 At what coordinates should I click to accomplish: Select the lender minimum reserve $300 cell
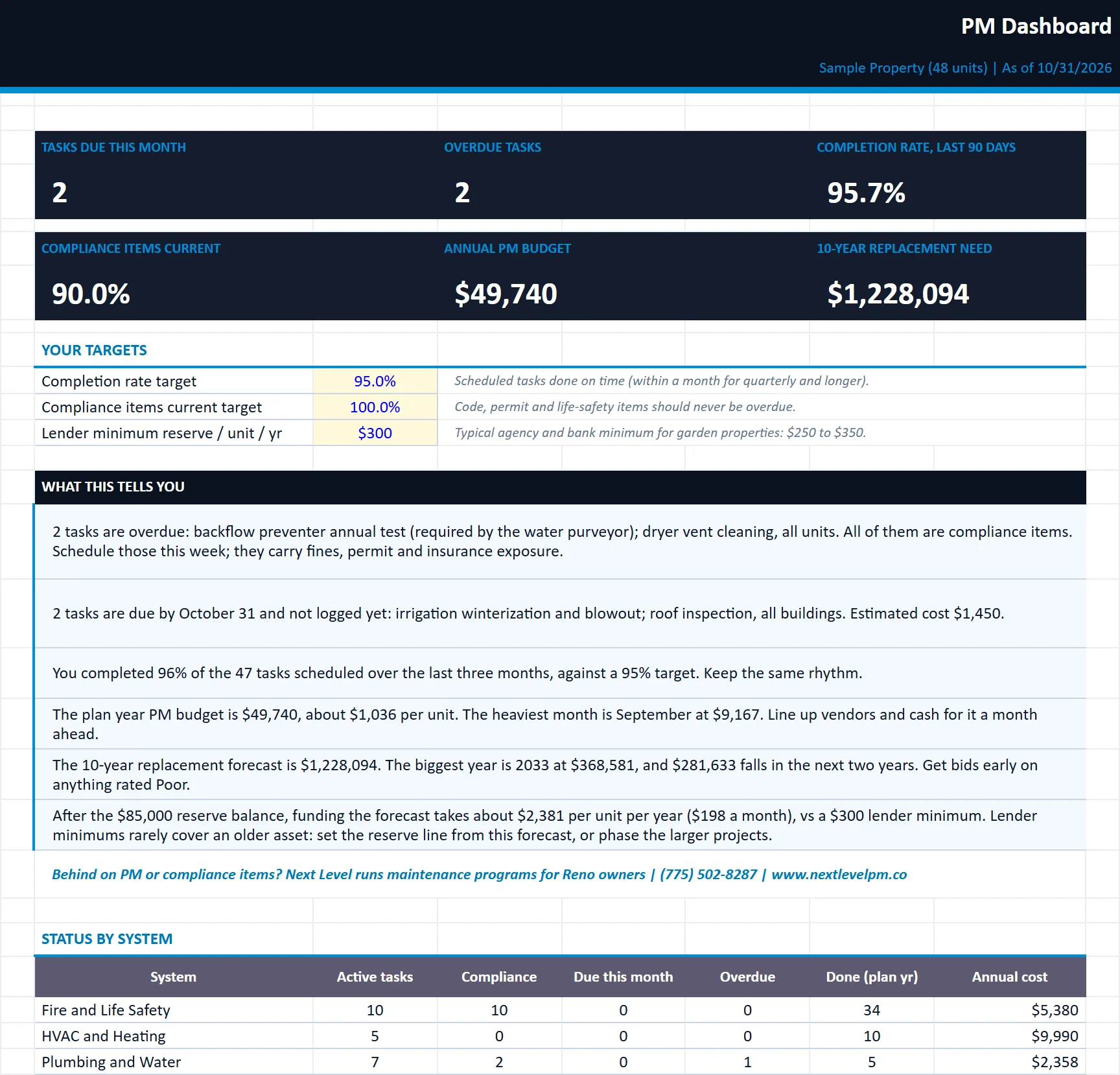coord(375,433)
